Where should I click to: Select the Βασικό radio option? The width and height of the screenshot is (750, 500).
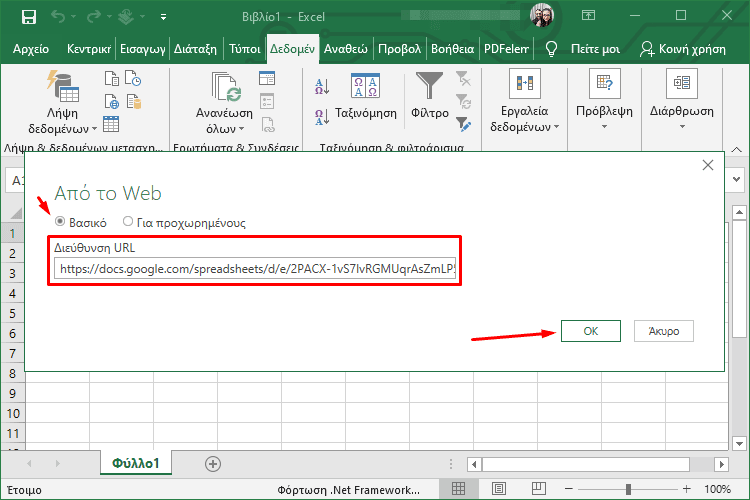(60, 221)
